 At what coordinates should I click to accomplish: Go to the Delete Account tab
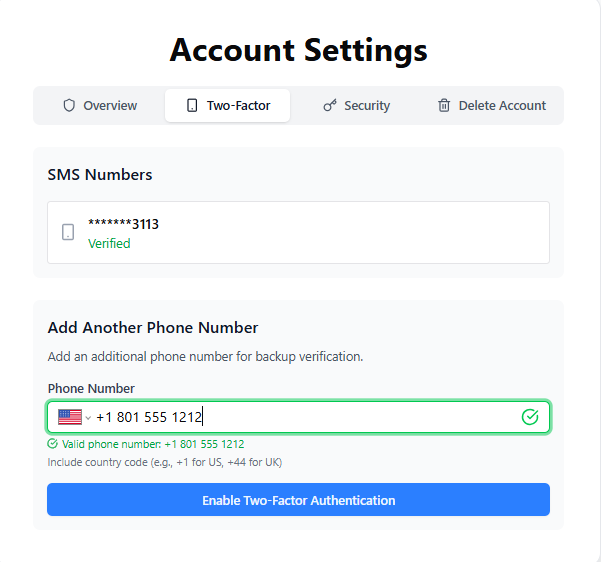coord(492,105)
